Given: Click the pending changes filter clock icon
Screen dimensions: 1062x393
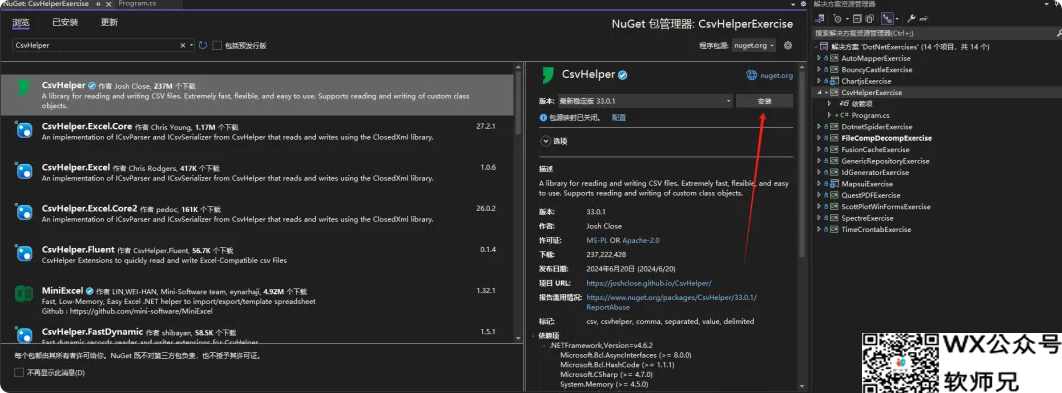Looking at the screenshot, I should click(x=838, y=19).
